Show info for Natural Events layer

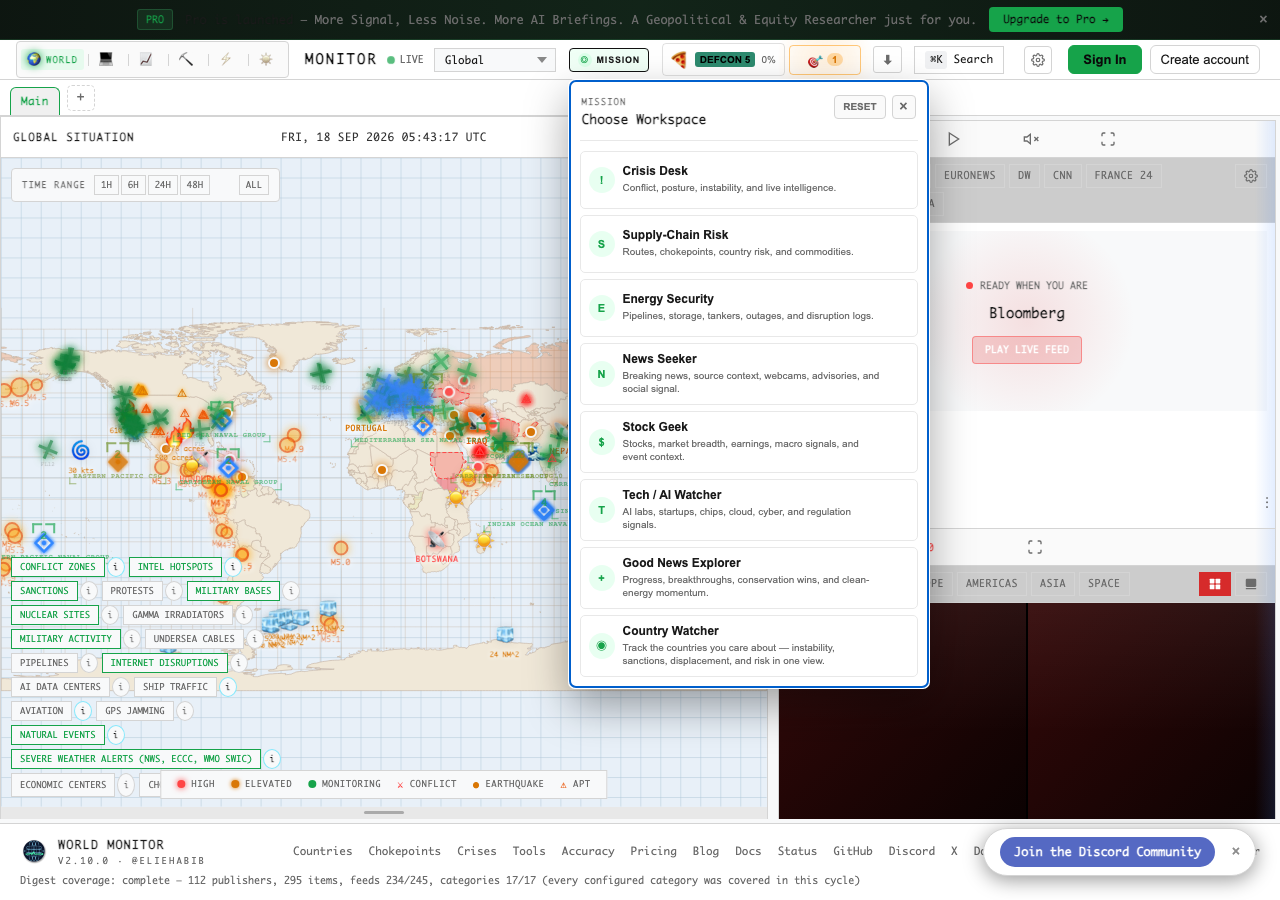[116, 735]
